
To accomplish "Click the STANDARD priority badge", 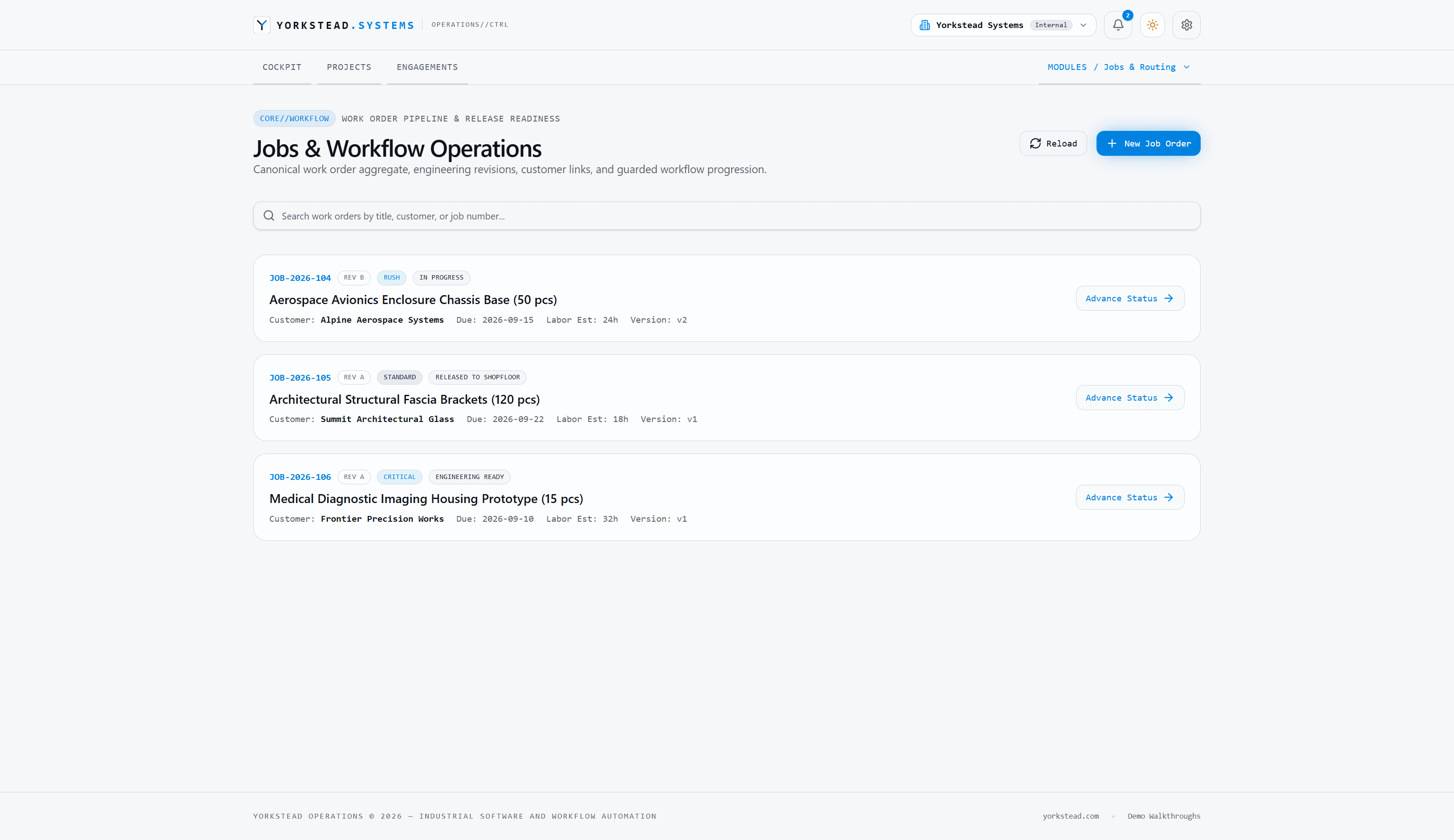I will pos(399,377).
